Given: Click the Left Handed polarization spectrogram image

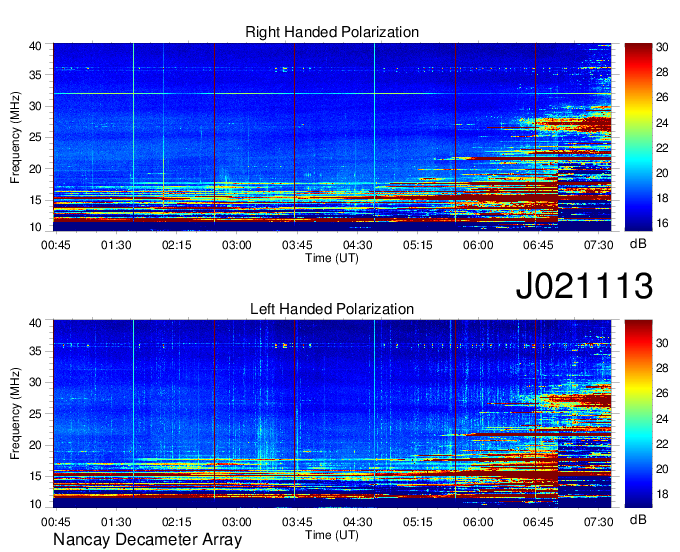Looking at the screenshot, I should [x=332, y=414].
